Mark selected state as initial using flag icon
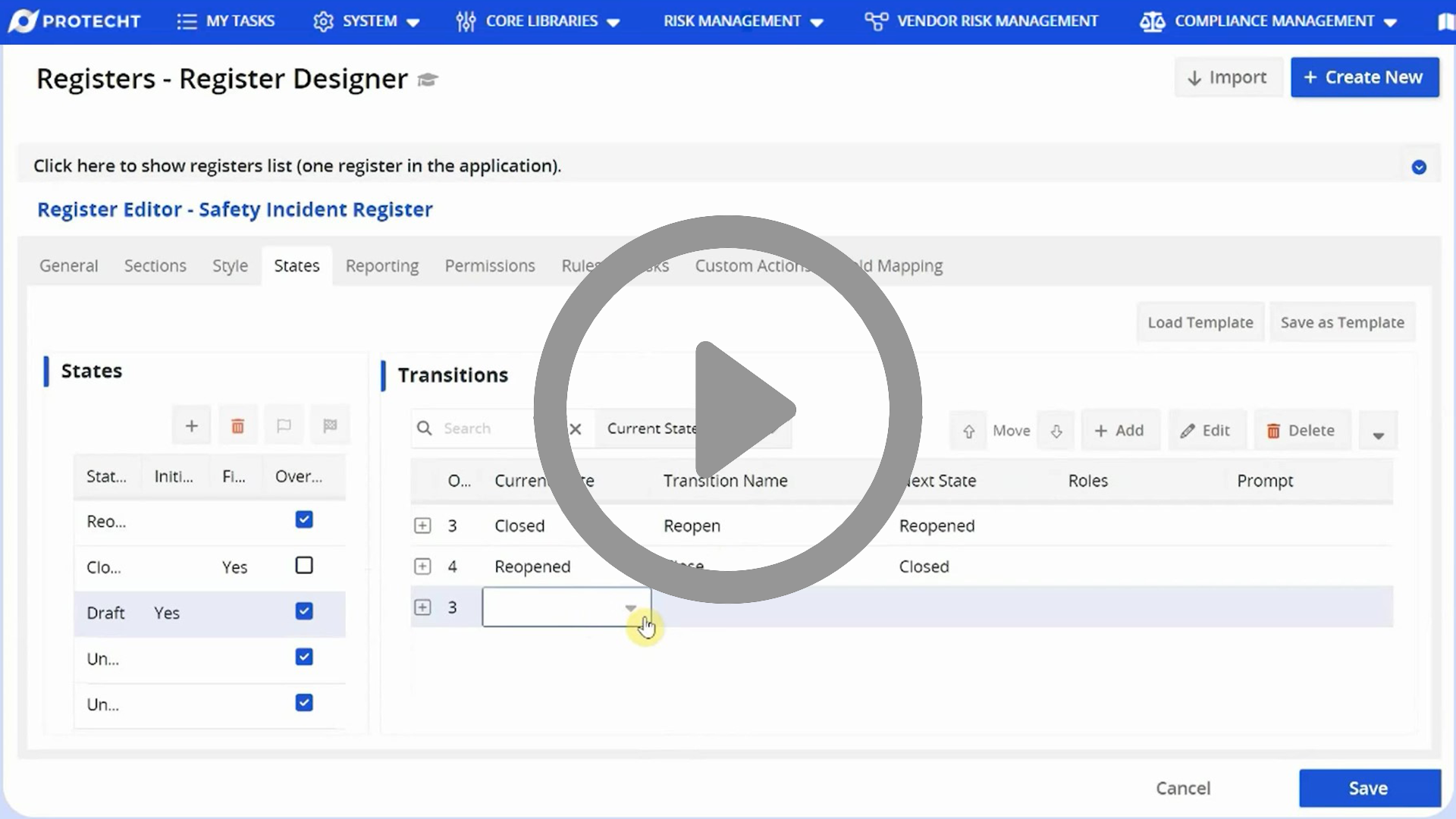The width and height of the screenshot is (1456, 819). click(284, 425)
